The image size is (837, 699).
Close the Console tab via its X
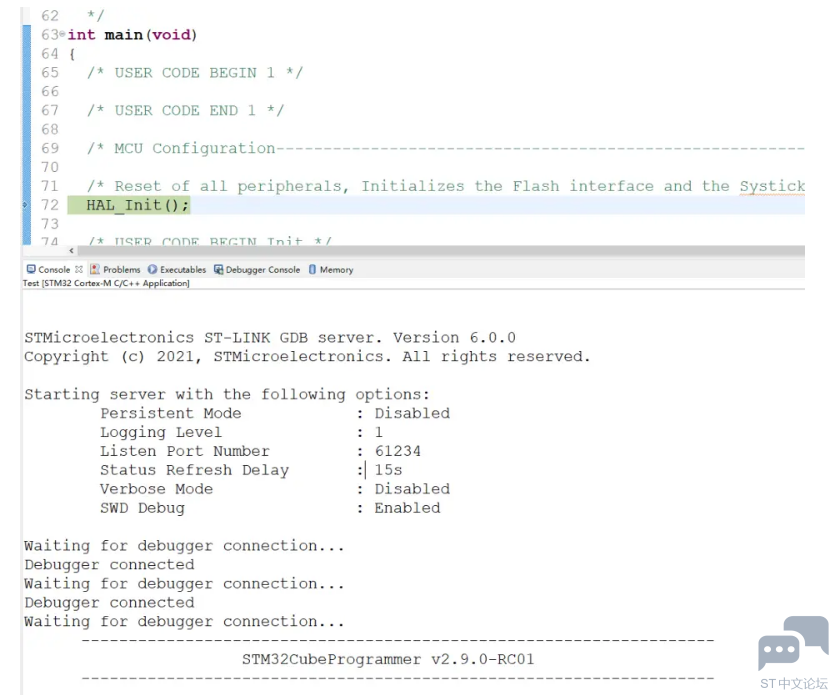pos(79,269)
